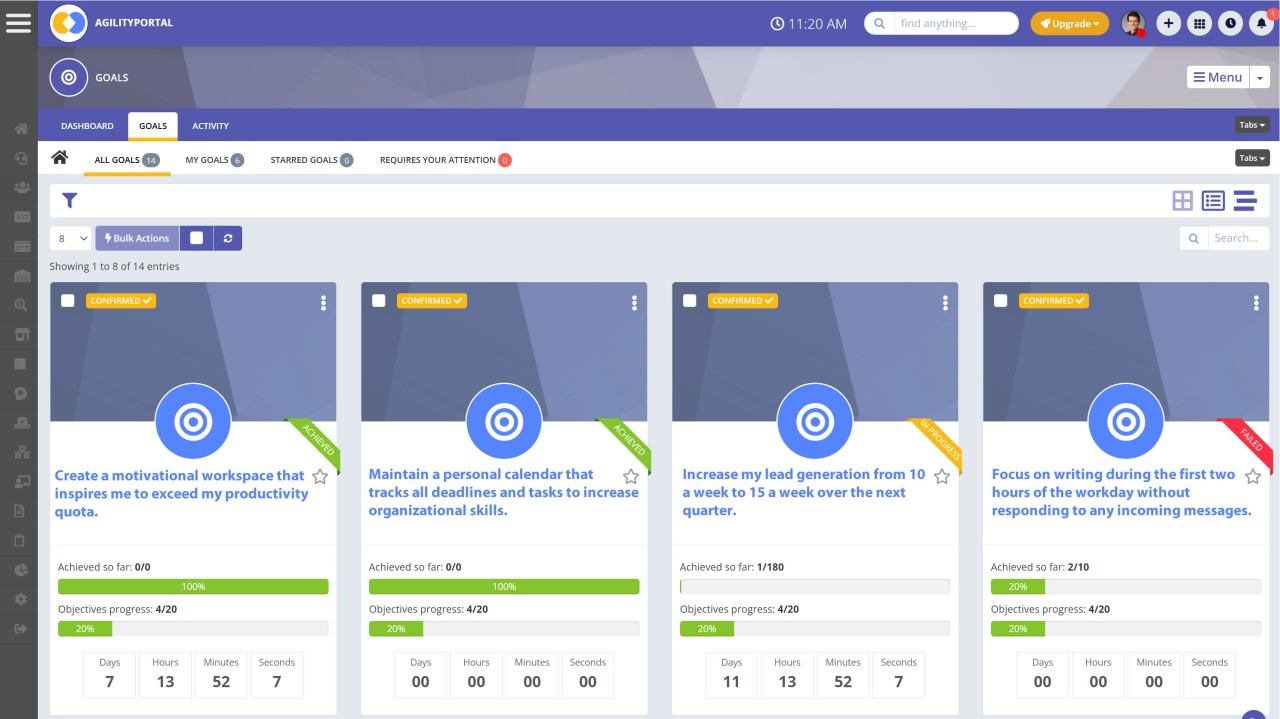Click the refresh icon beside Bulk Actions
Image resolution: width=1280 pixels, height=719 pixels.
click(x=228, y=238)
